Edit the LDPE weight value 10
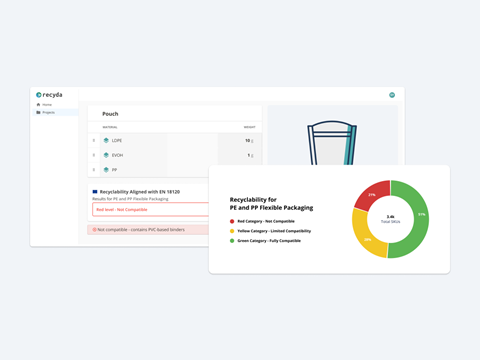This screenshot has height=360, width=480. click(248, 141)
